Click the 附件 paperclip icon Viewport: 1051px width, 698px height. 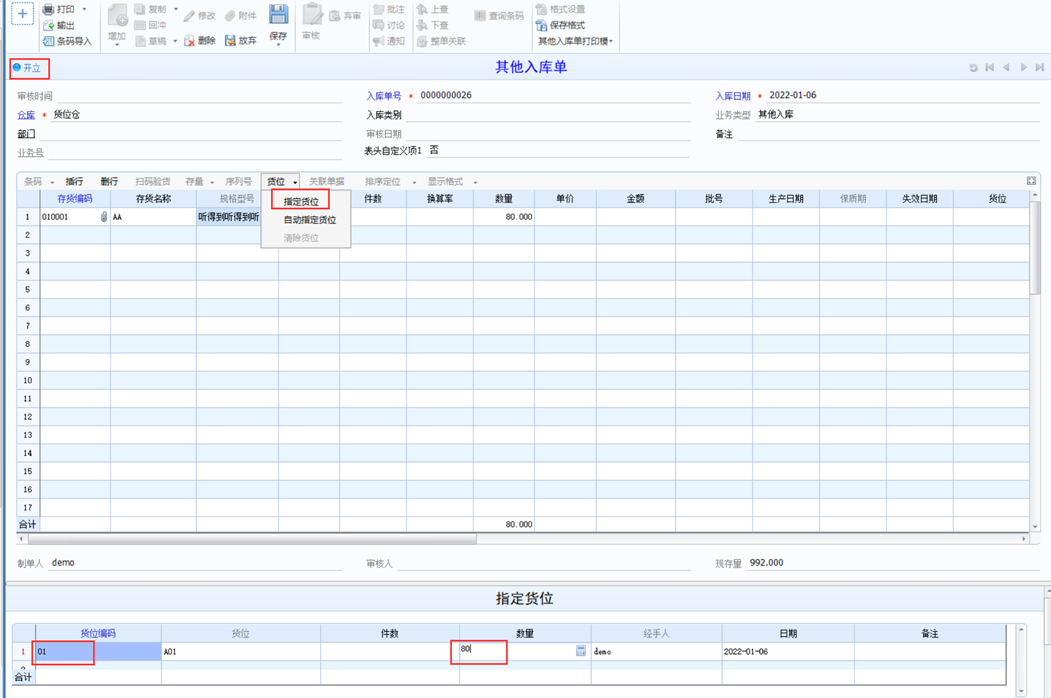[x=231, y=15]
